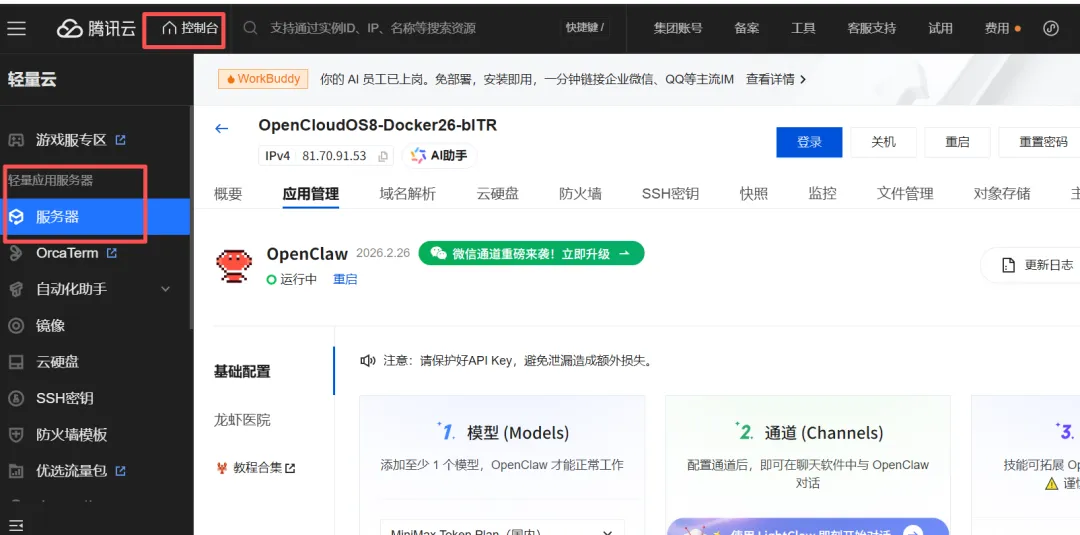Open the 工具 menu
Screen dimensions: 1080x535
point(803,28)
